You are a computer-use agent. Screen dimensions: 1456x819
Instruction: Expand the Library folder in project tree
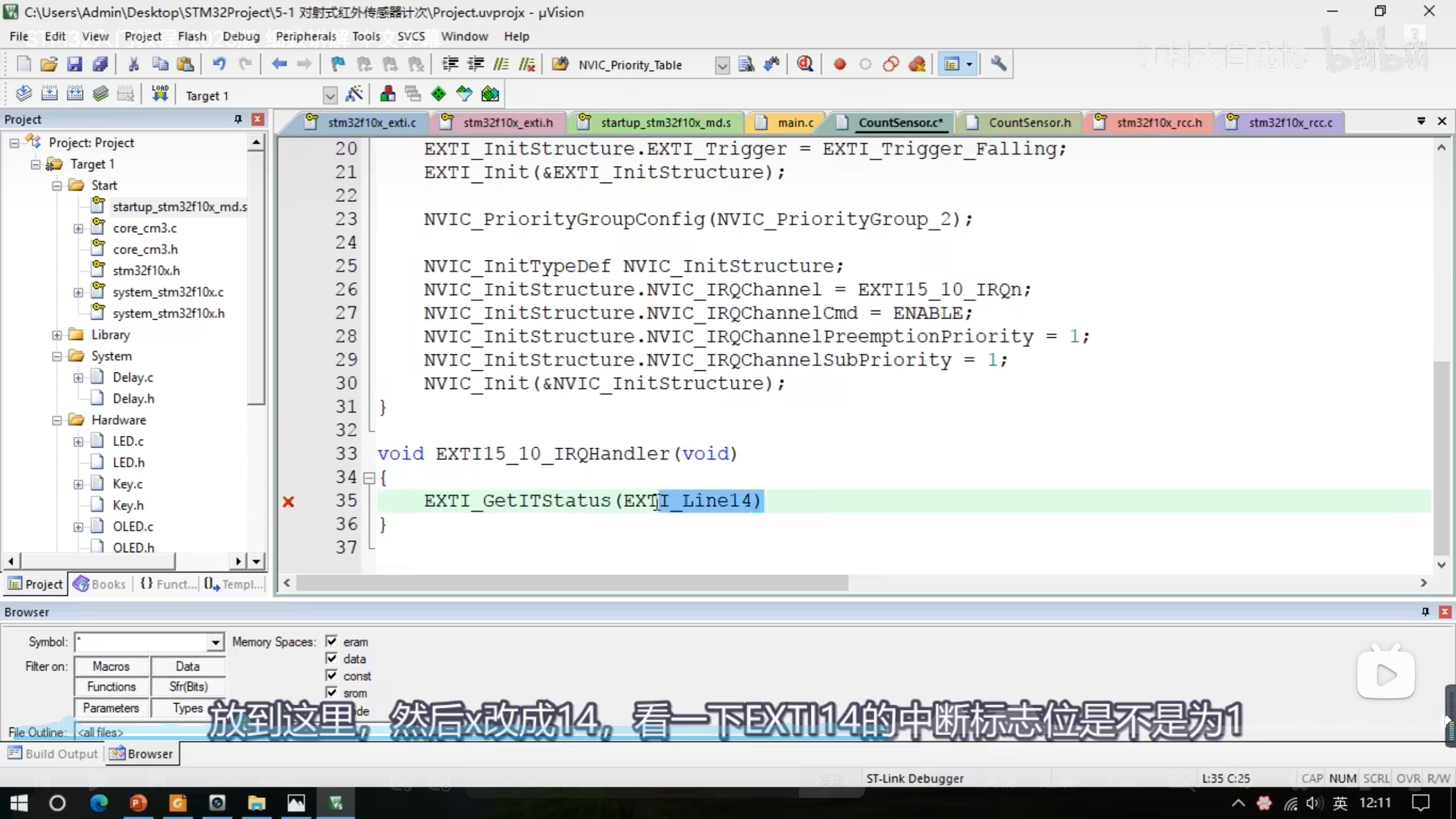(57, 335)
